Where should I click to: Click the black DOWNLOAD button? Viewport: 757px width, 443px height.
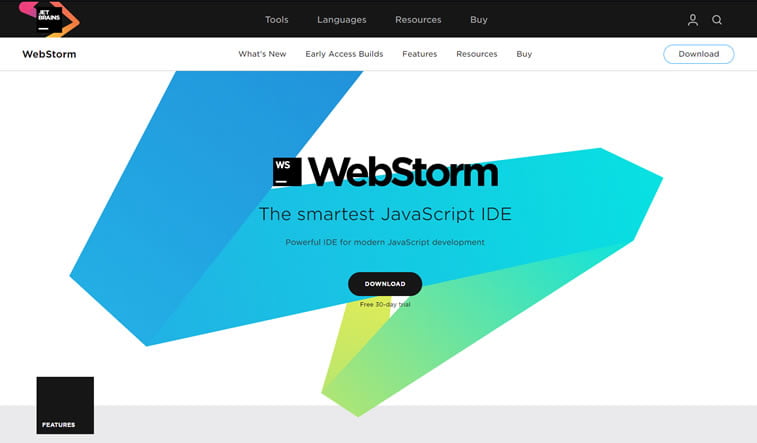[385, 284]
